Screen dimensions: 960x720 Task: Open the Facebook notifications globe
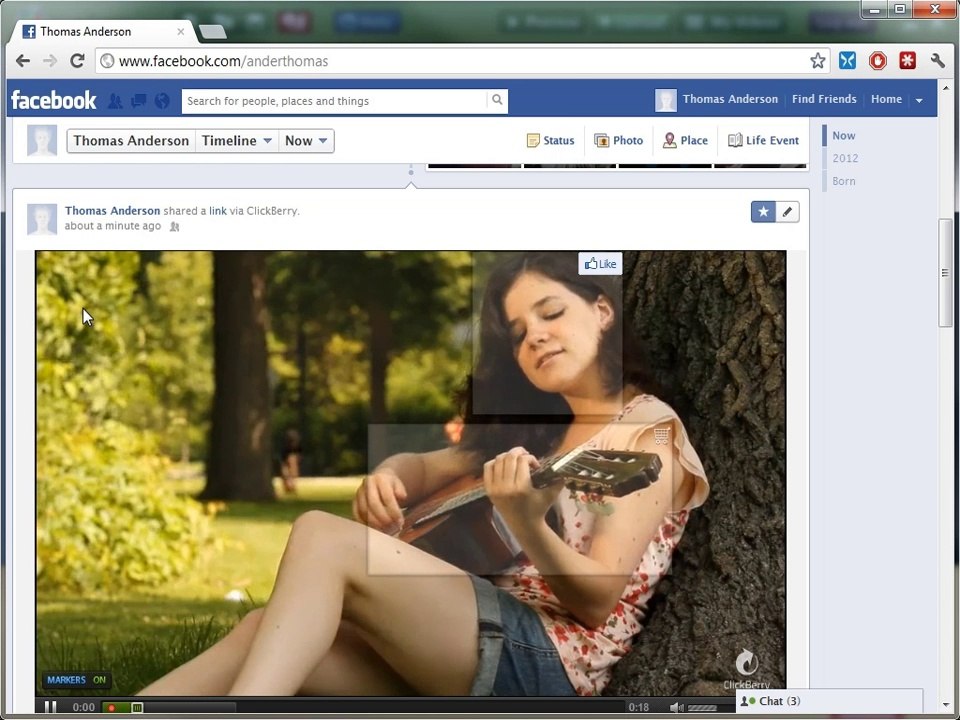click(162, 100)
